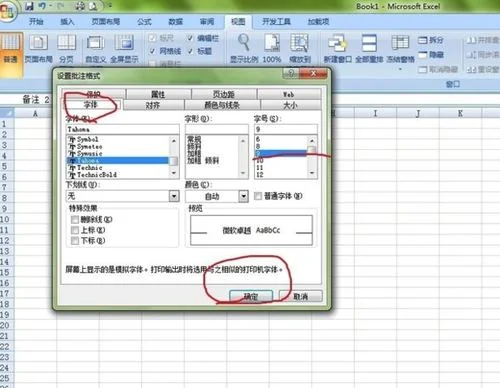500x388 pixels.
Task: Enter 全屏显示 full screen mode
Action: tap(124, 49)
